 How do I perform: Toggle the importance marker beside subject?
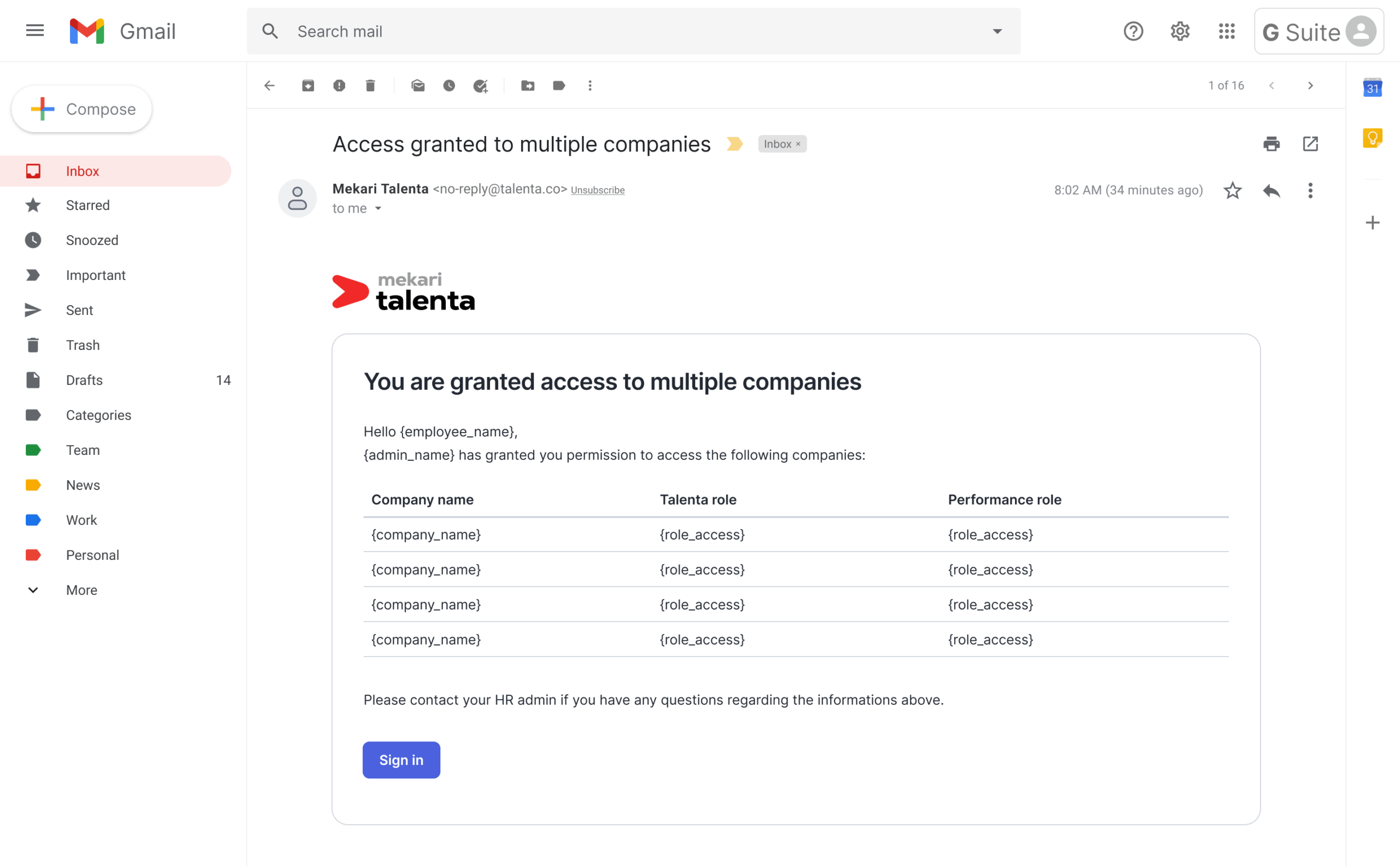(734, 144)
